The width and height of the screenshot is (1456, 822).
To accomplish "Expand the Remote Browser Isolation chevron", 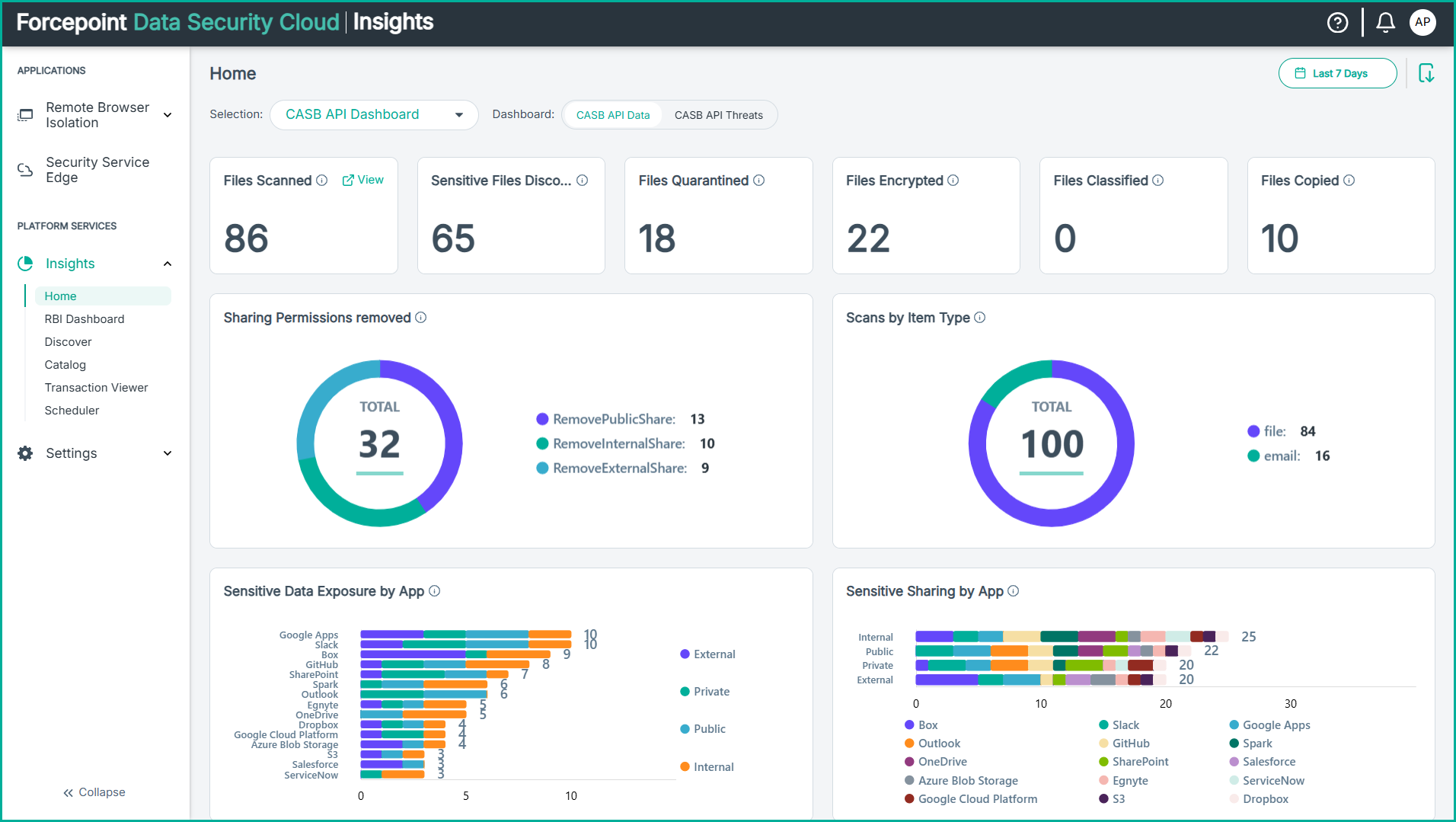I will pos(168,115).
